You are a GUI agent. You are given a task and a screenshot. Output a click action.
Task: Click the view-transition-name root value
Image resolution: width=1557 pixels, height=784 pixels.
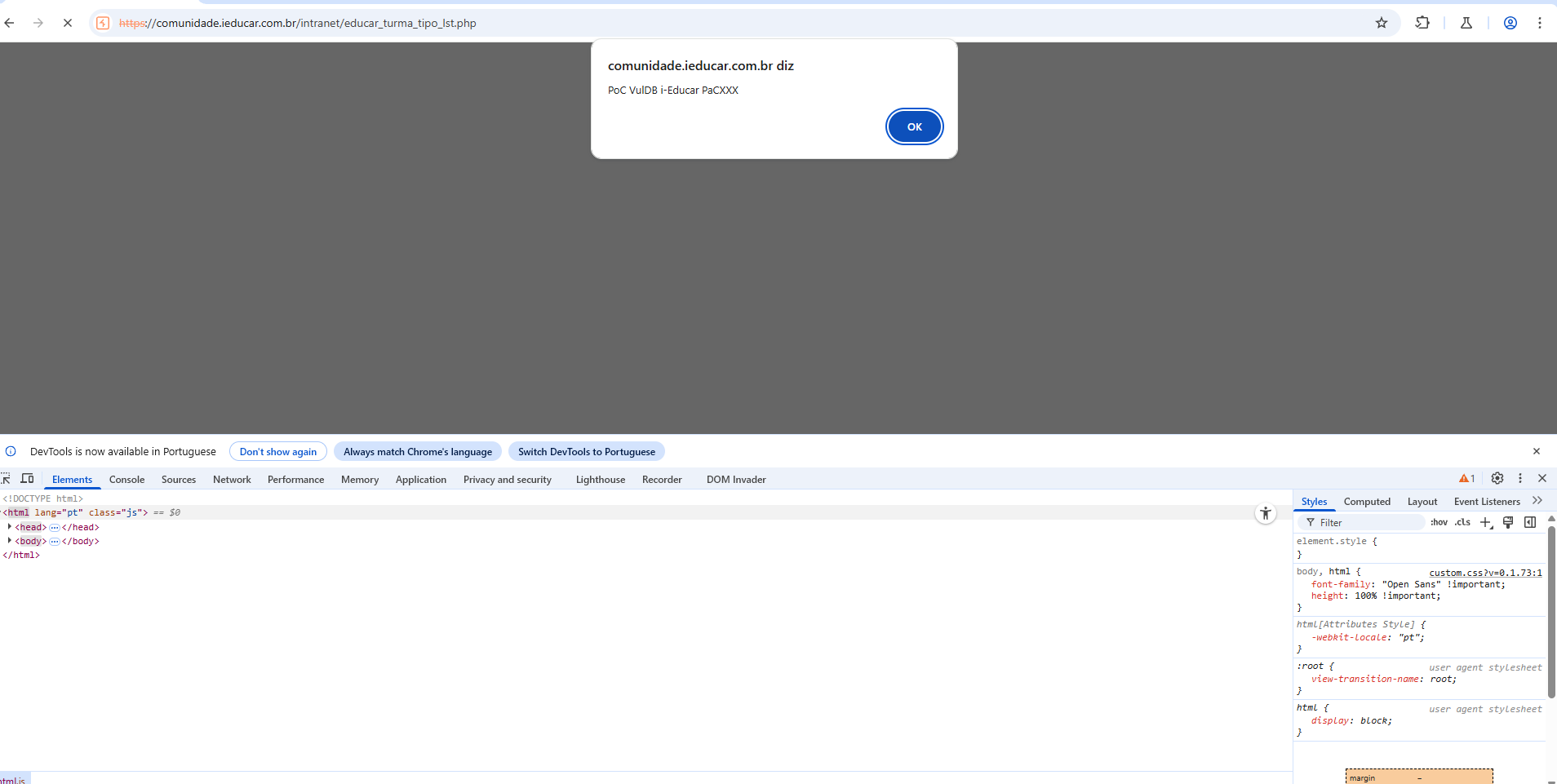point(1441,679)
